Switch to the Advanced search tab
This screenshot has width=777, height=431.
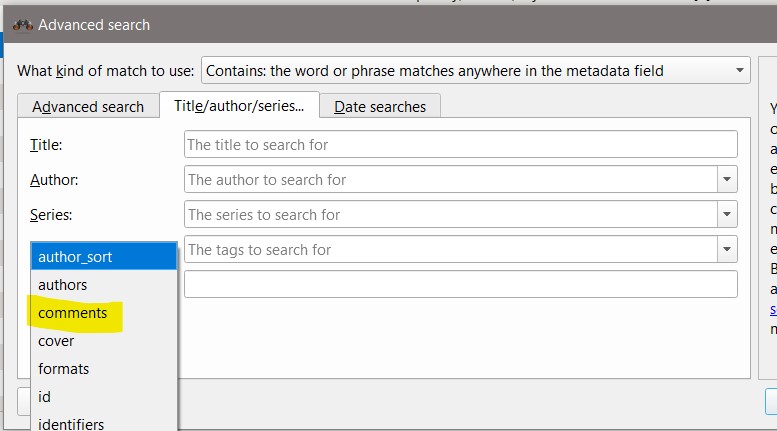point(88,106)
